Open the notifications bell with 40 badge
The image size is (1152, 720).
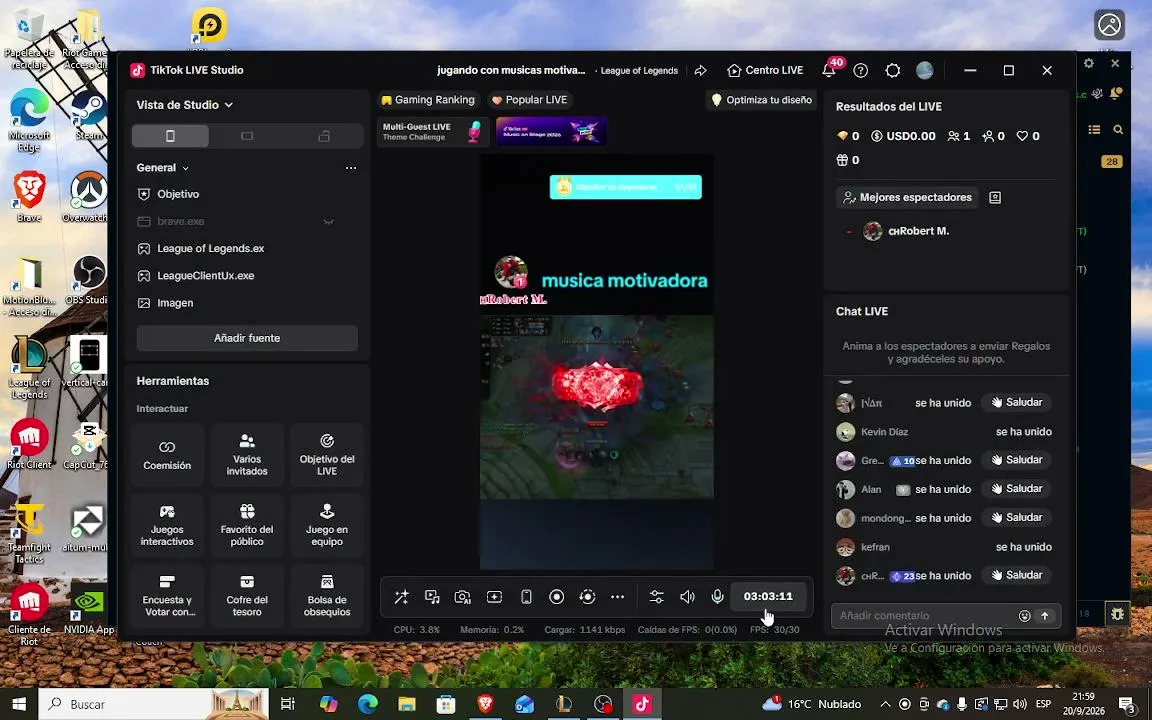click(x=829, y=71)
